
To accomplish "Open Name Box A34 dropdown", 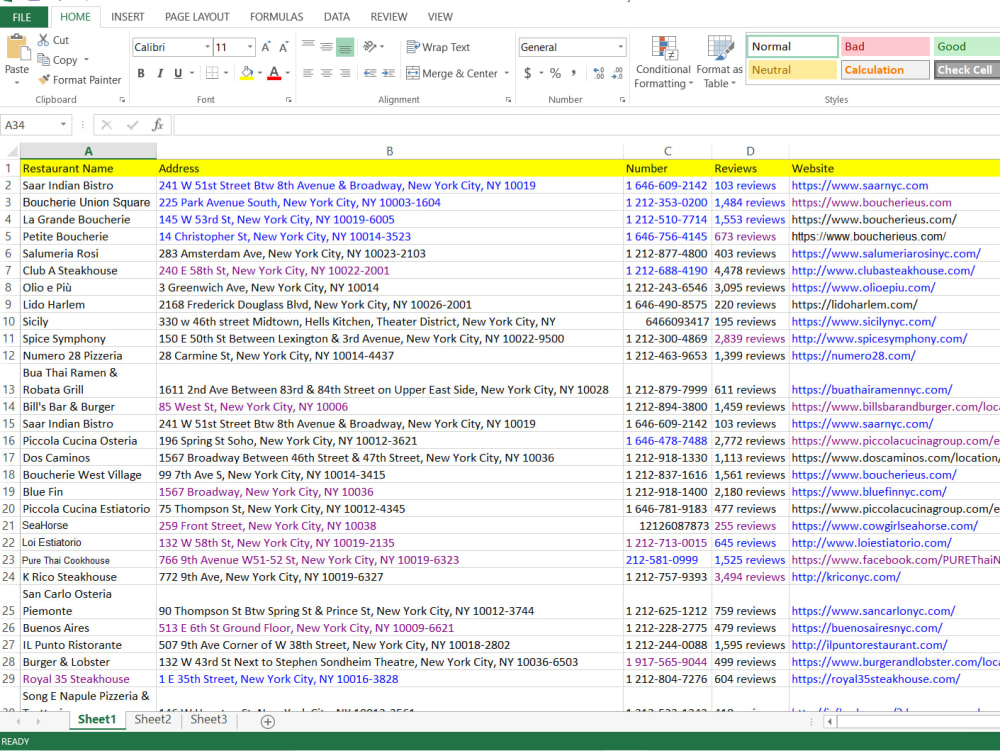I will [x=63, y=124].
